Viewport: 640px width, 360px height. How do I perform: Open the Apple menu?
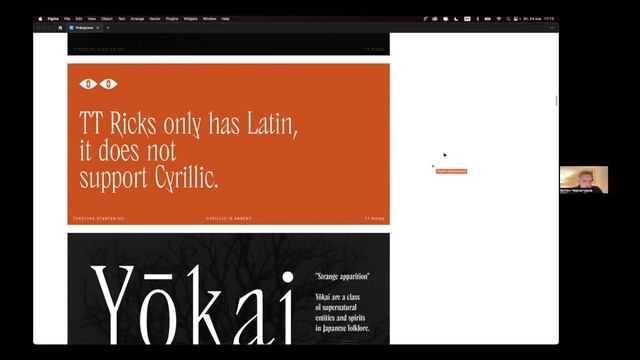pos(40,19)
